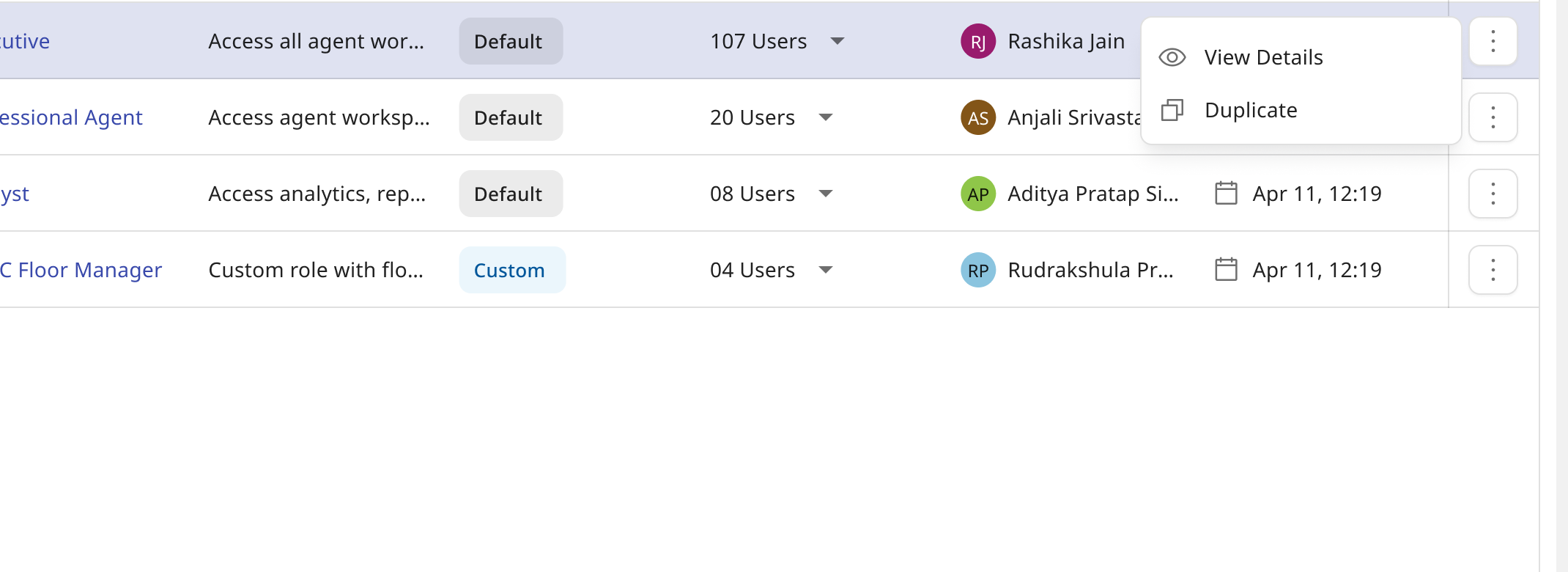Click the AS avatar for Anjali Srivastava
1568x572 pixels.
pos(978,117)
